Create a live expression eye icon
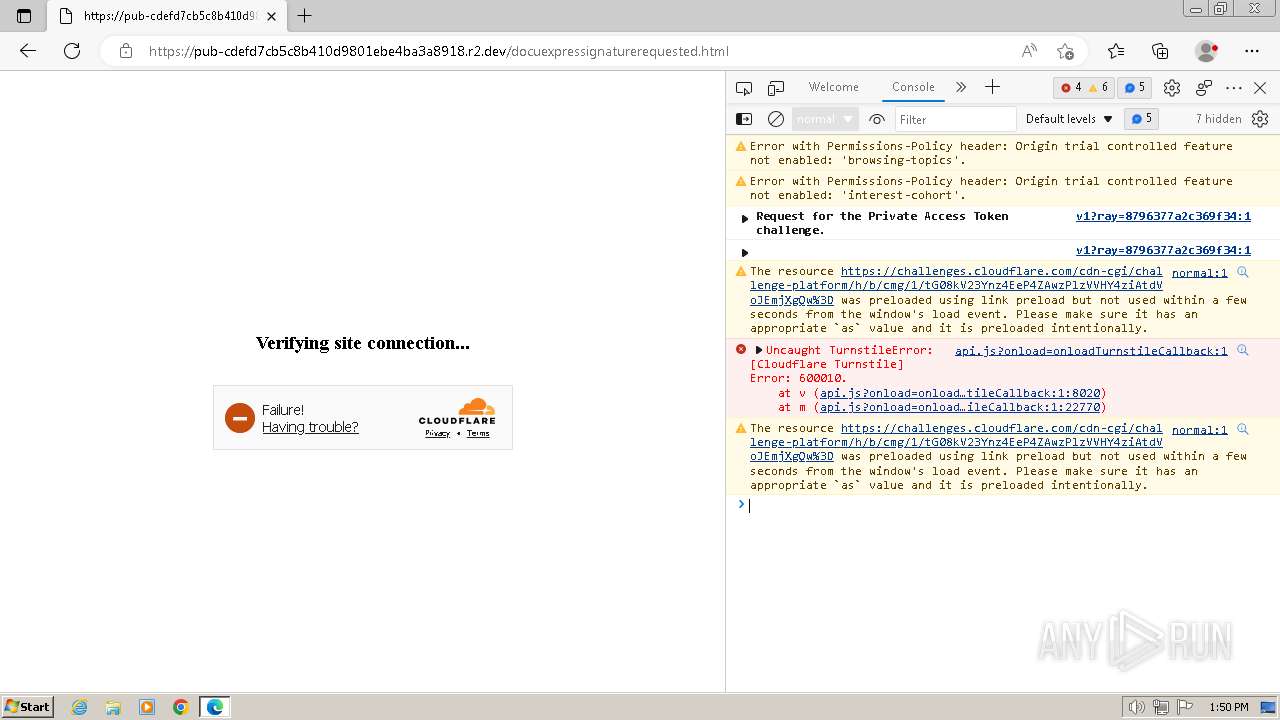Screen dimensions: 1280x720 click(877, 119)
